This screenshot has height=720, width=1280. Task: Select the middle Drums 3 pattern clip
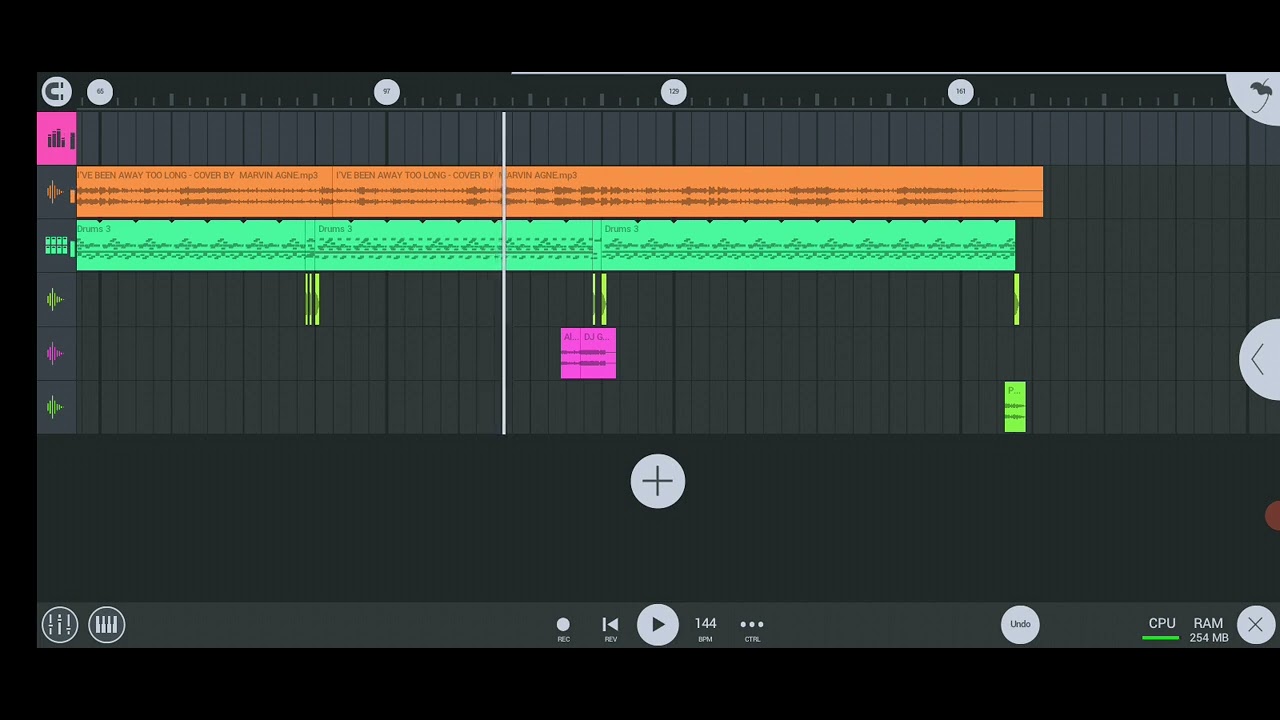456,246
